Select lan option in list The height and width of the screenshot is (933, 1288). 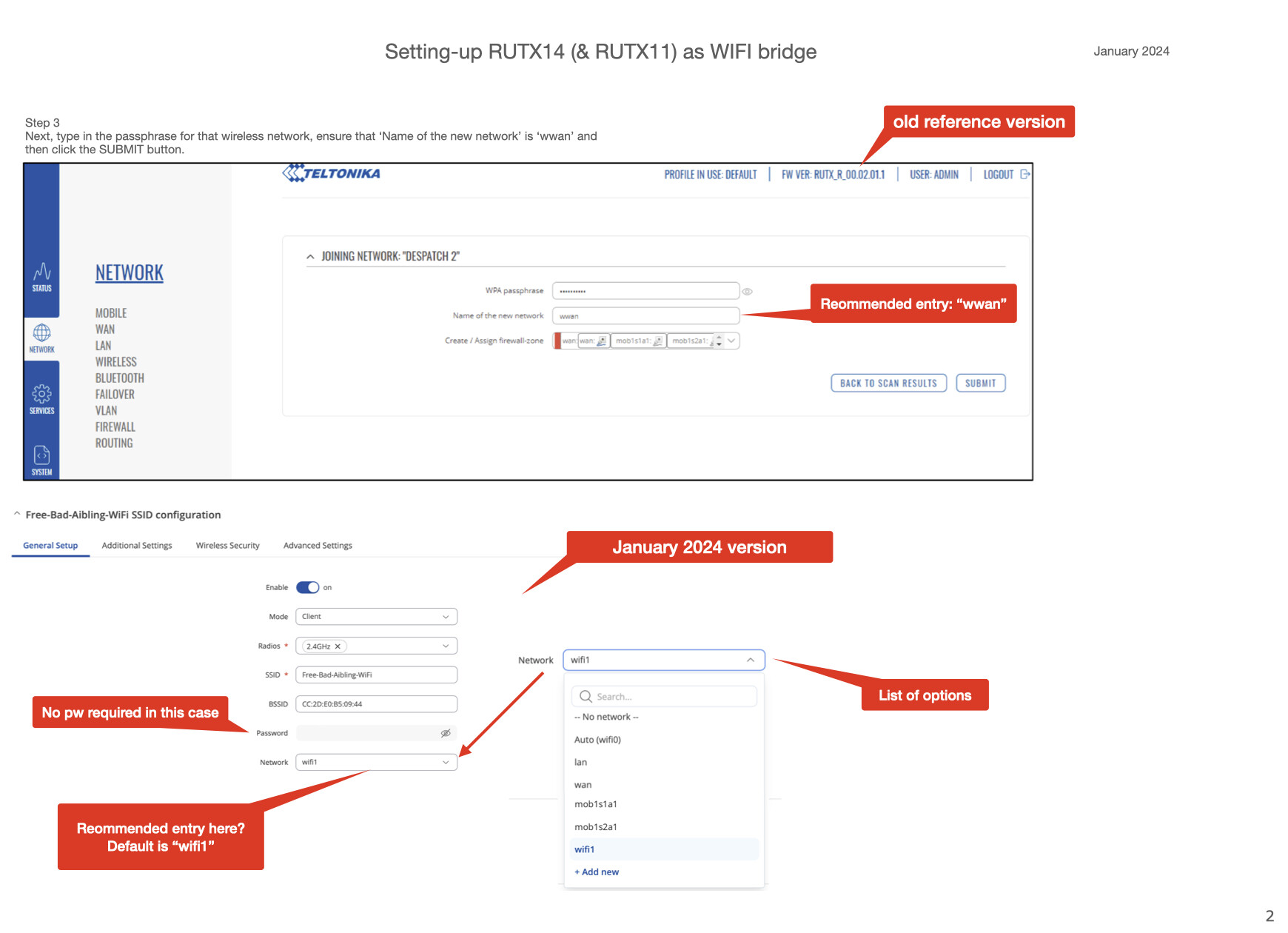tap(580, 762)
